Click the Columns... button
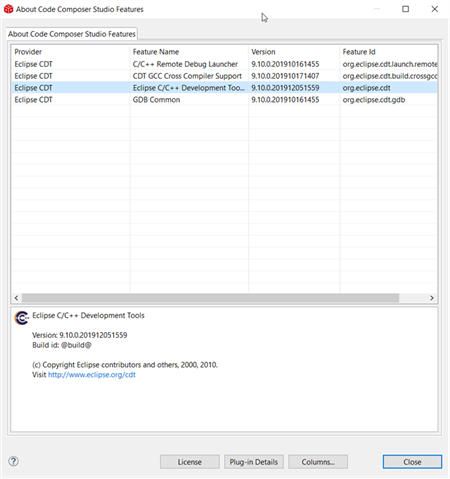This screenshot has width=450, height=479. point(318,462)
